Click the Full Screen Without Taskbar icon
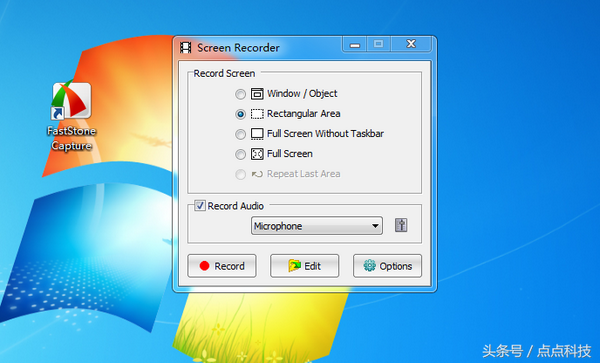The height and width of the screenshot is (363, 600). tap(257, 134)
